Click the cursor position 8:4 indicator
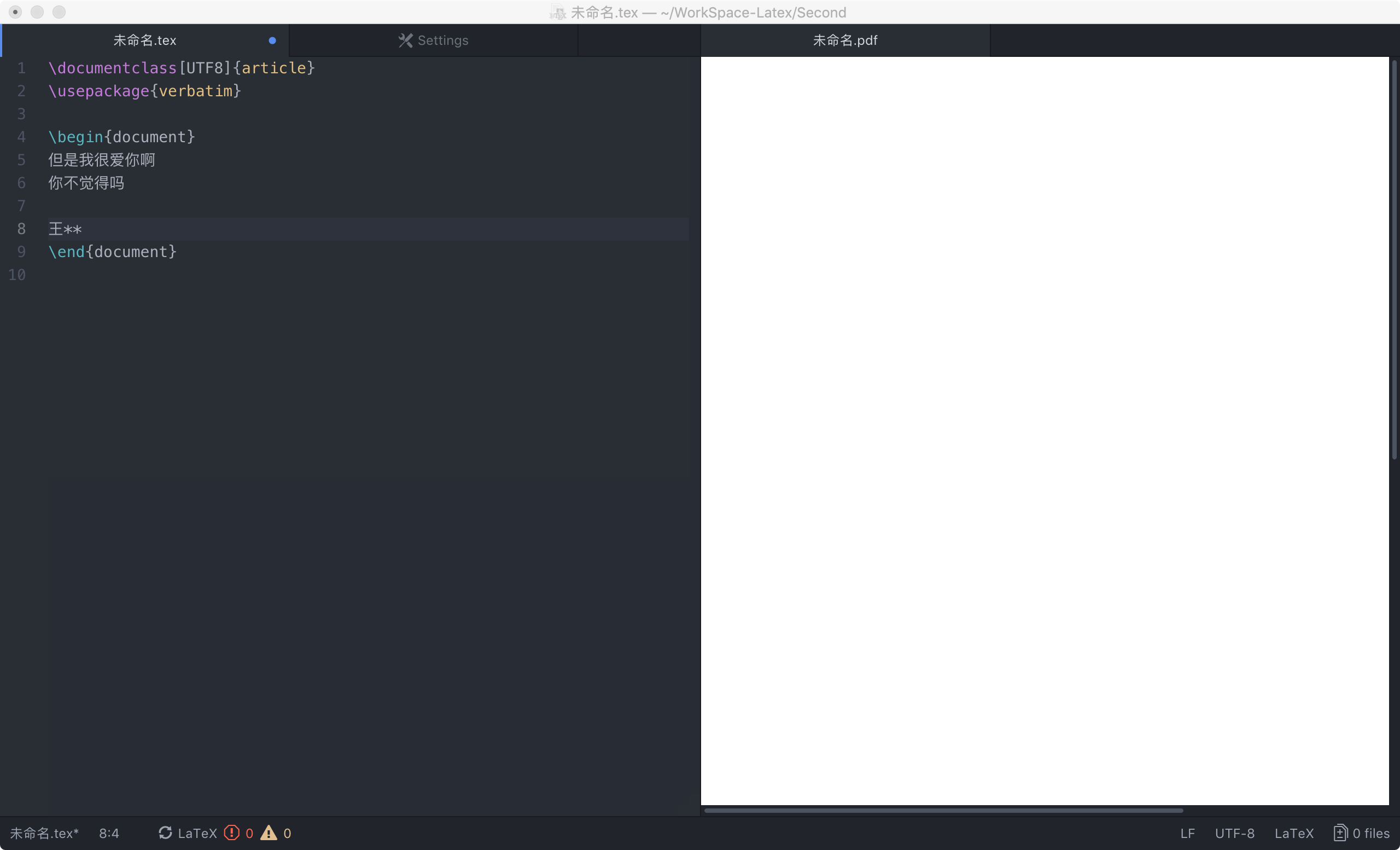 tap(109, 833)
